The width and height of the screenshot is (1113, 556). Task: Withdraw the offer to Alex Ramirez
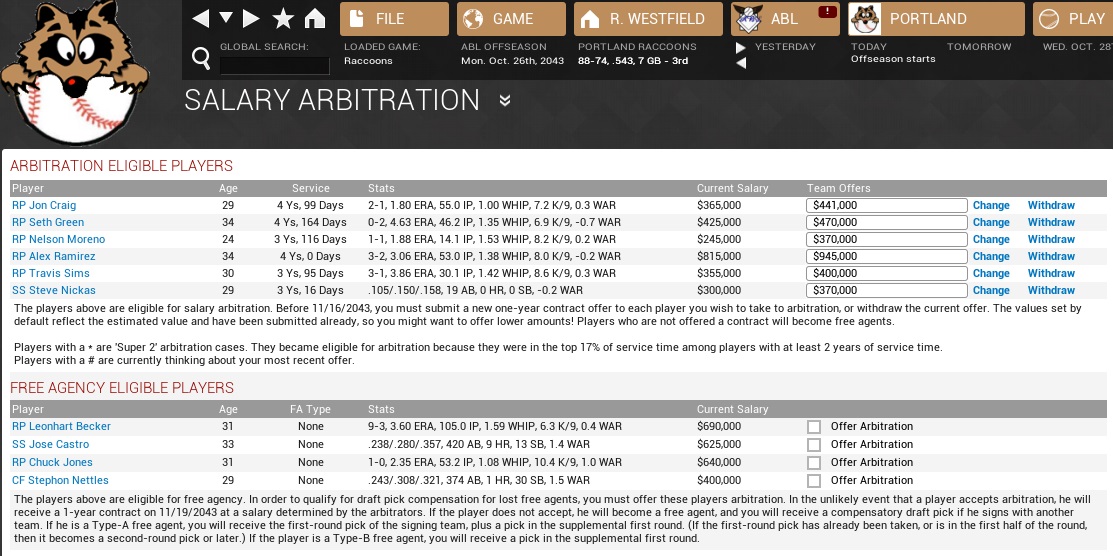[1051, 256]
